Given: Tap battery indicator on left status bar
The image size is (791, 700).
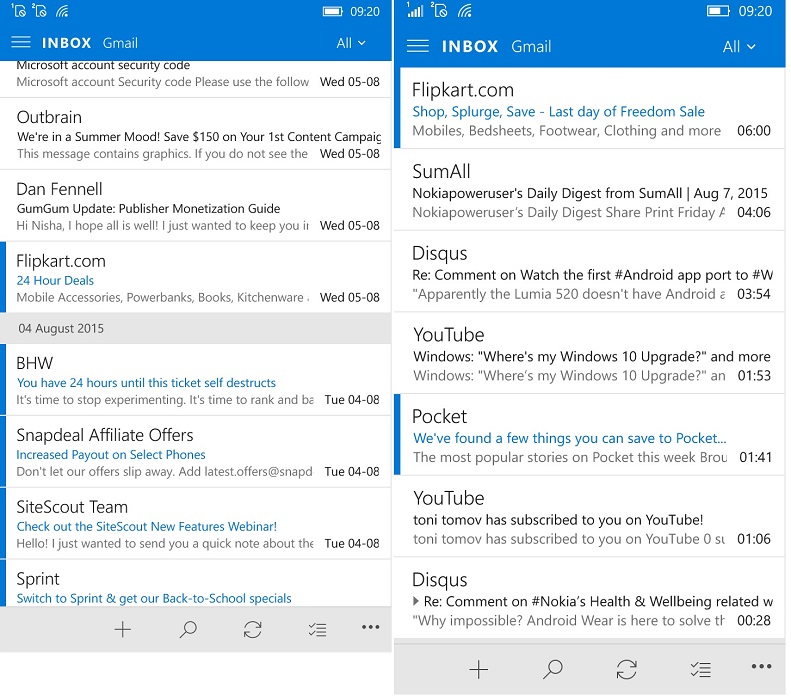Looking at the screenshot, I should click(x=332, y=11).
